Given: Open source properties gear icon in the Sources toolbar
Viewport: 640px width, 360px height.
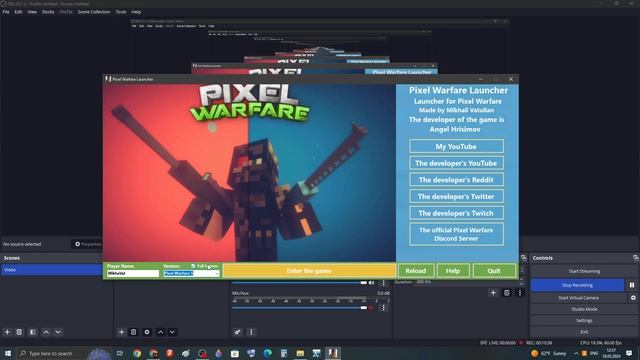Looking at the screenshot, I should point(147,332).
